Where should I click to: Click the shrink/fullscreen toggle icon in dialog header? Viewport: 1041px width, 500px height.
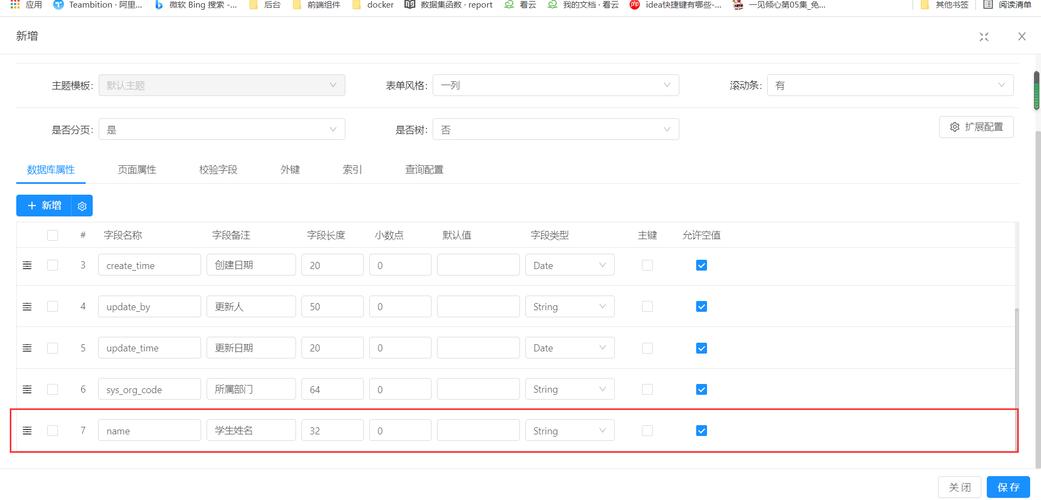[x=984, y=37]
